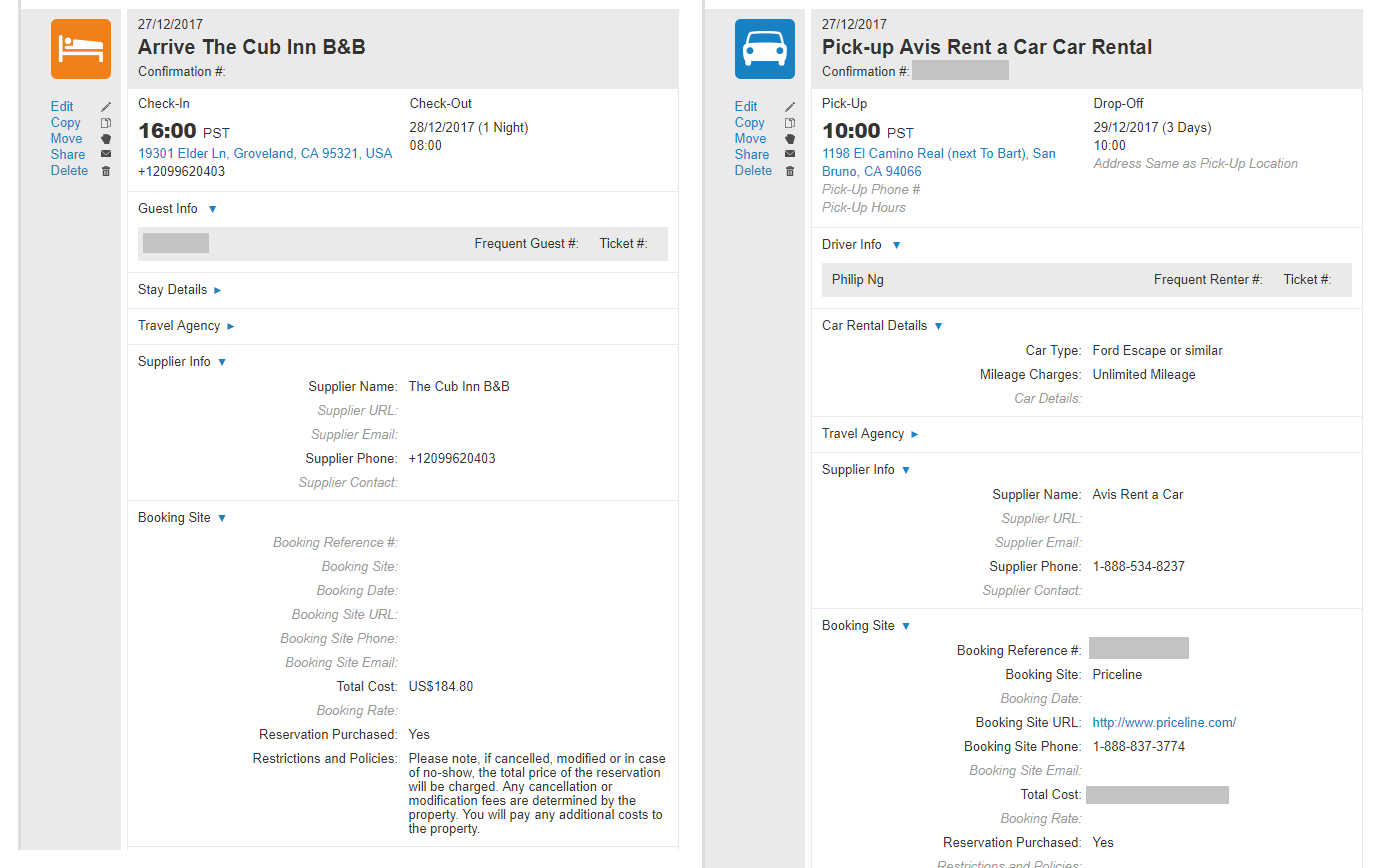Copy the Cub Inn B&B reservation
1374x868 pixels.
point(66,122)
